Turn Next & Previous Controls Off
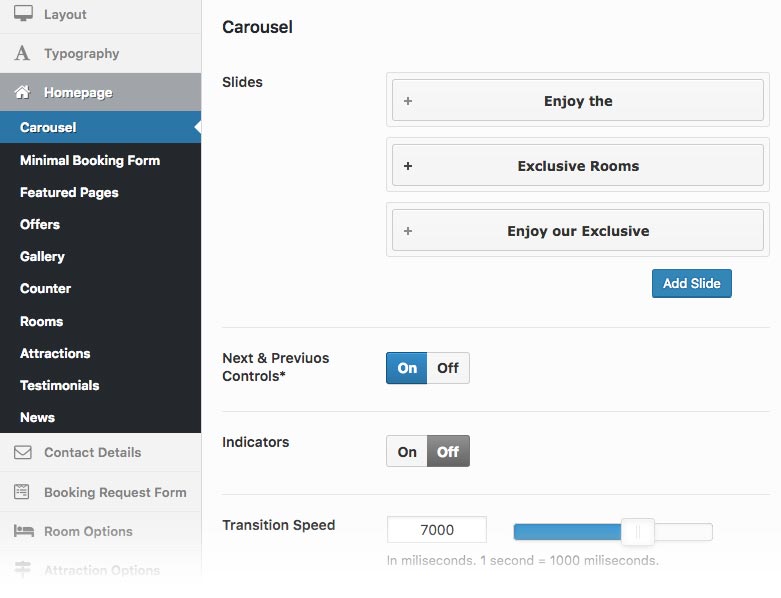 coord(448,368)
